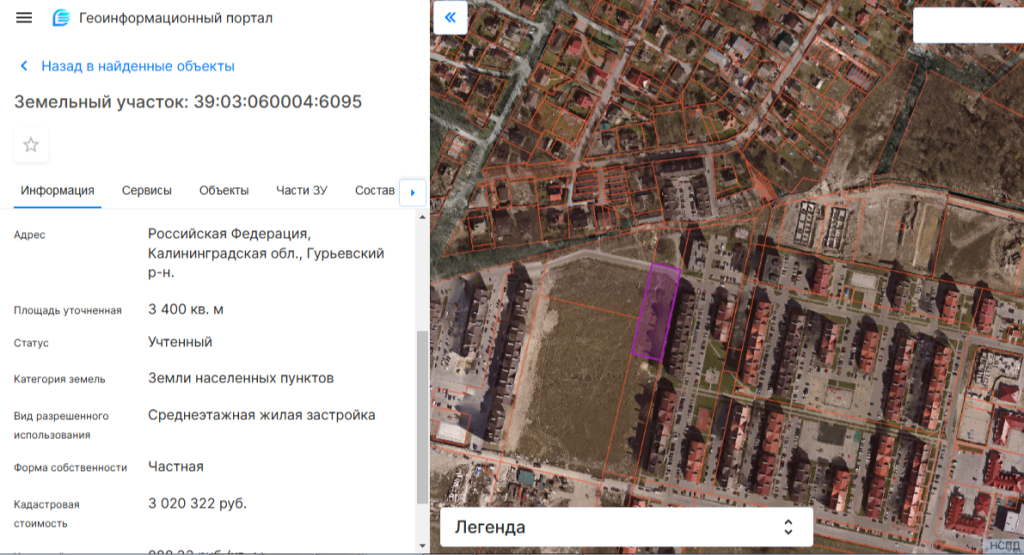Expand the Легенда up-down chevrons
Image resolution: width=1024 pixels, height=555 pixels.
click(788, 527)
